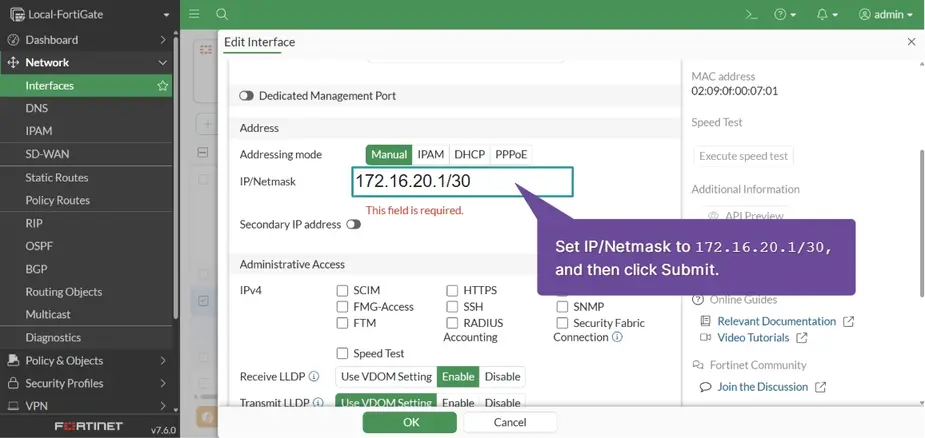Image resolution: width=925 pixels, height=438 pixels.
Task: Open the search magnifier icon
Action: [222, 14]
